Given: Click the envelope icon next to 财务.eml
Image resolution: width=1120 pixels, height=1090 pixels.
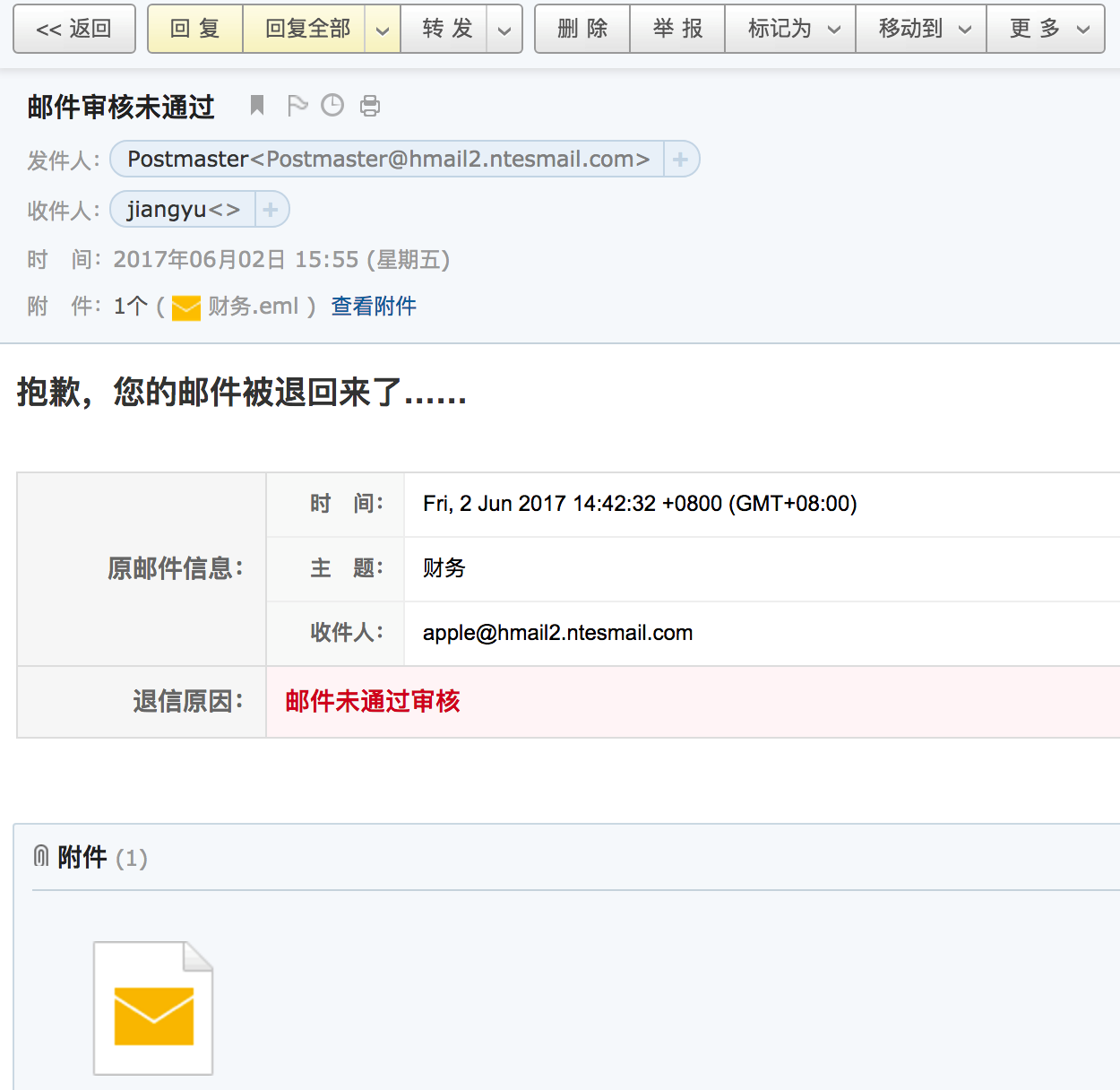Looking at the screenshot, I should (185, 307).
